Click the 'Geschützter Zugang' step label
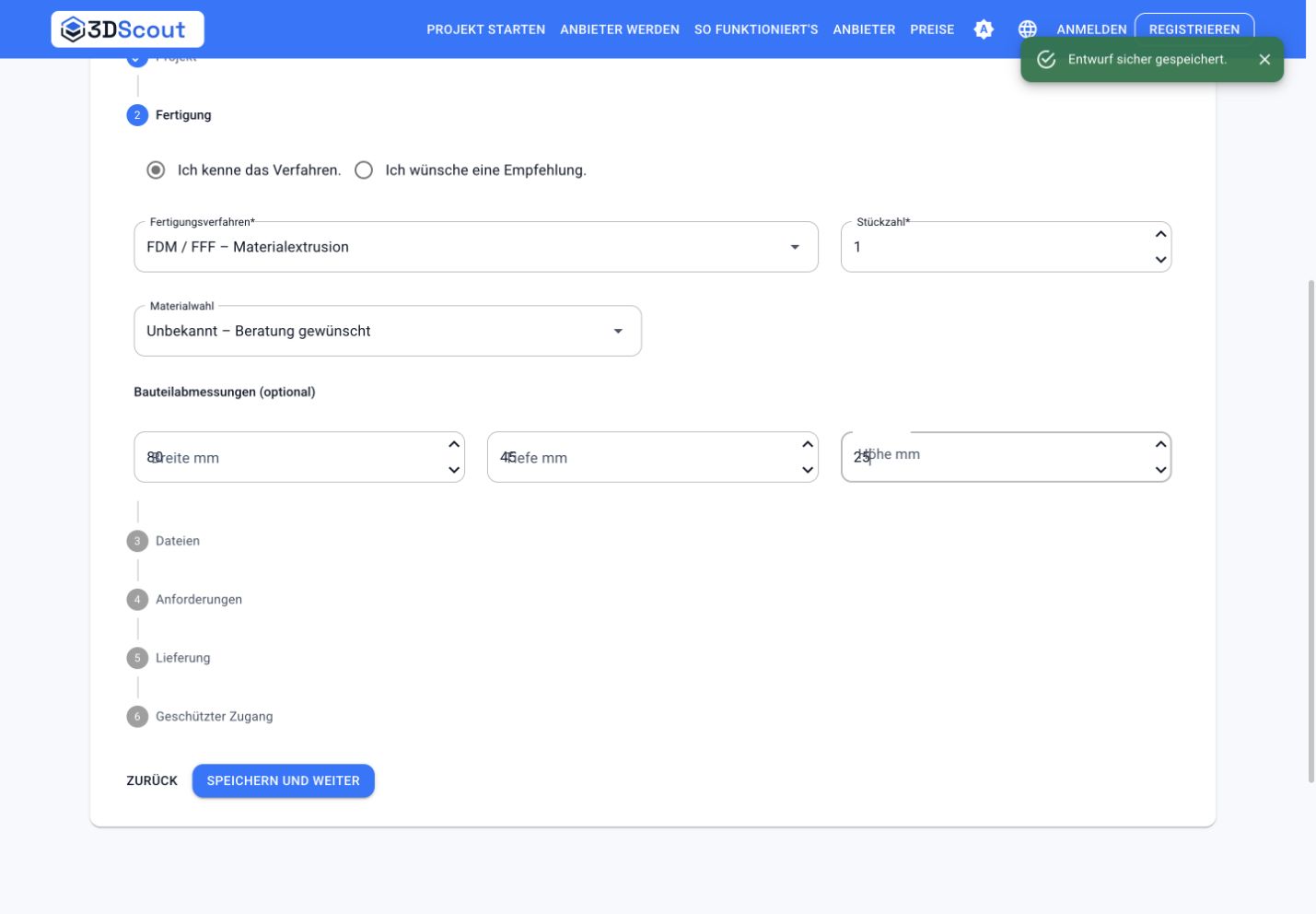The height and width of the screenshot is (914, 1316). 215,717
